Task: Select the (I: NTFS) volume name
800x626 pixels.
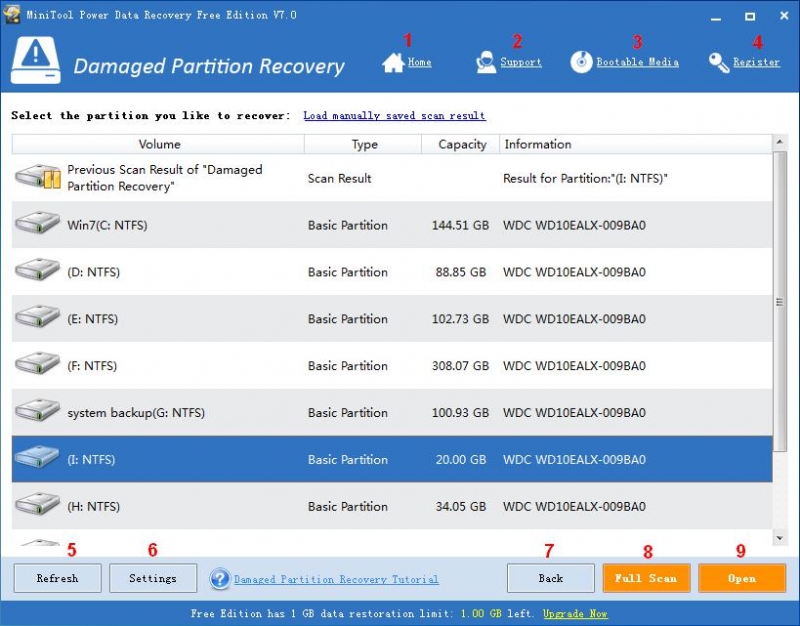Action: coord(91,460)
